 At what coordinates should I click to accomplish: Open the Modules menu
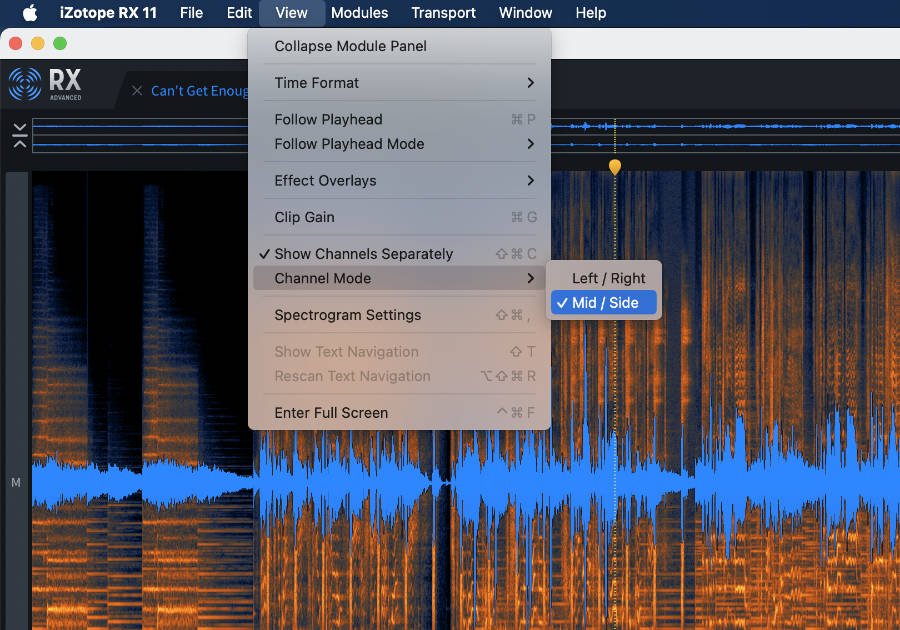pos(359,13)
